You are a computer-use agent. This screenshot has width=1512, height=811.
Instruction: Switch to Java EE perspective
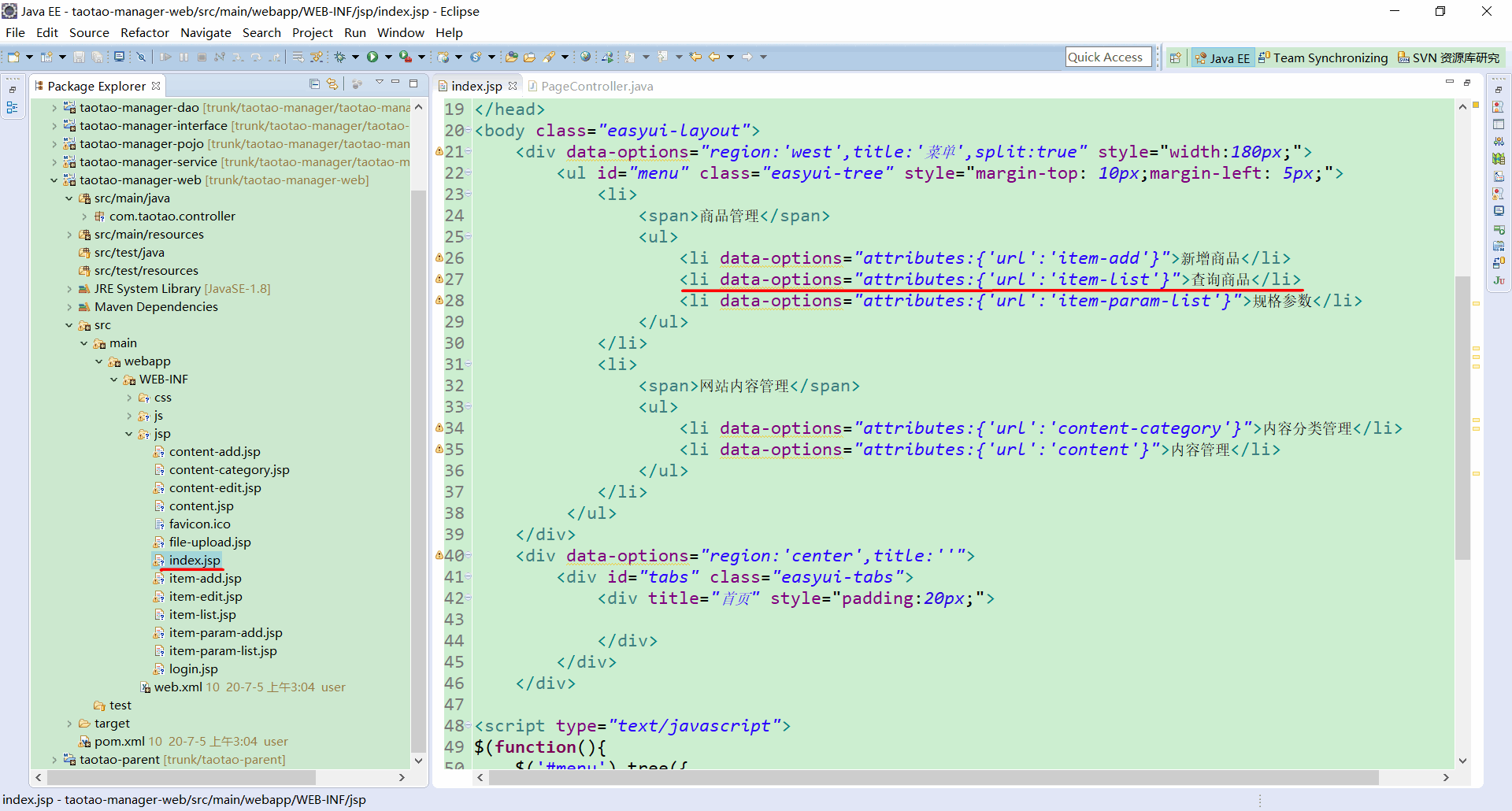(1222, 57)
